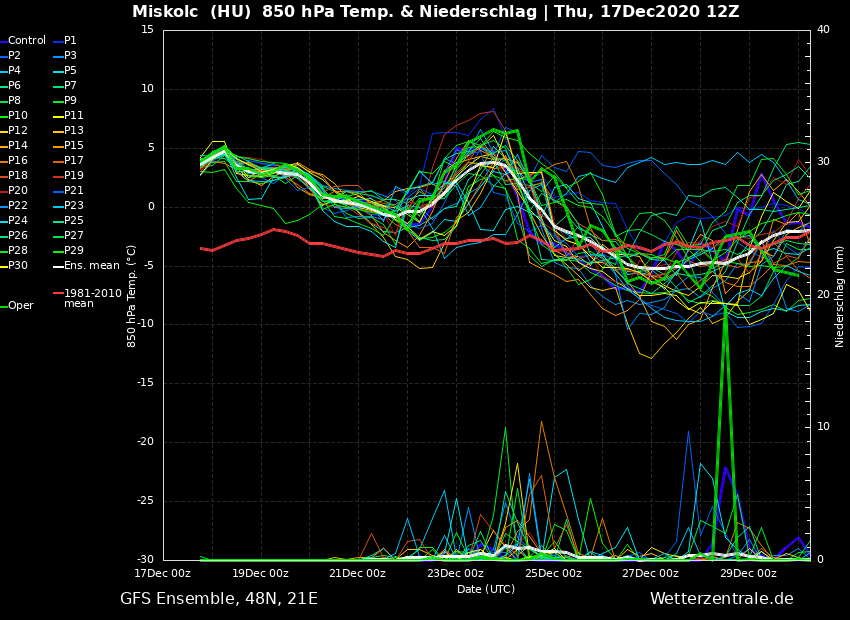Select the 29Dec 00z date tick label
Image resolution: width=850 pixels, height=620 pixels.
click(x=748, y=573)
